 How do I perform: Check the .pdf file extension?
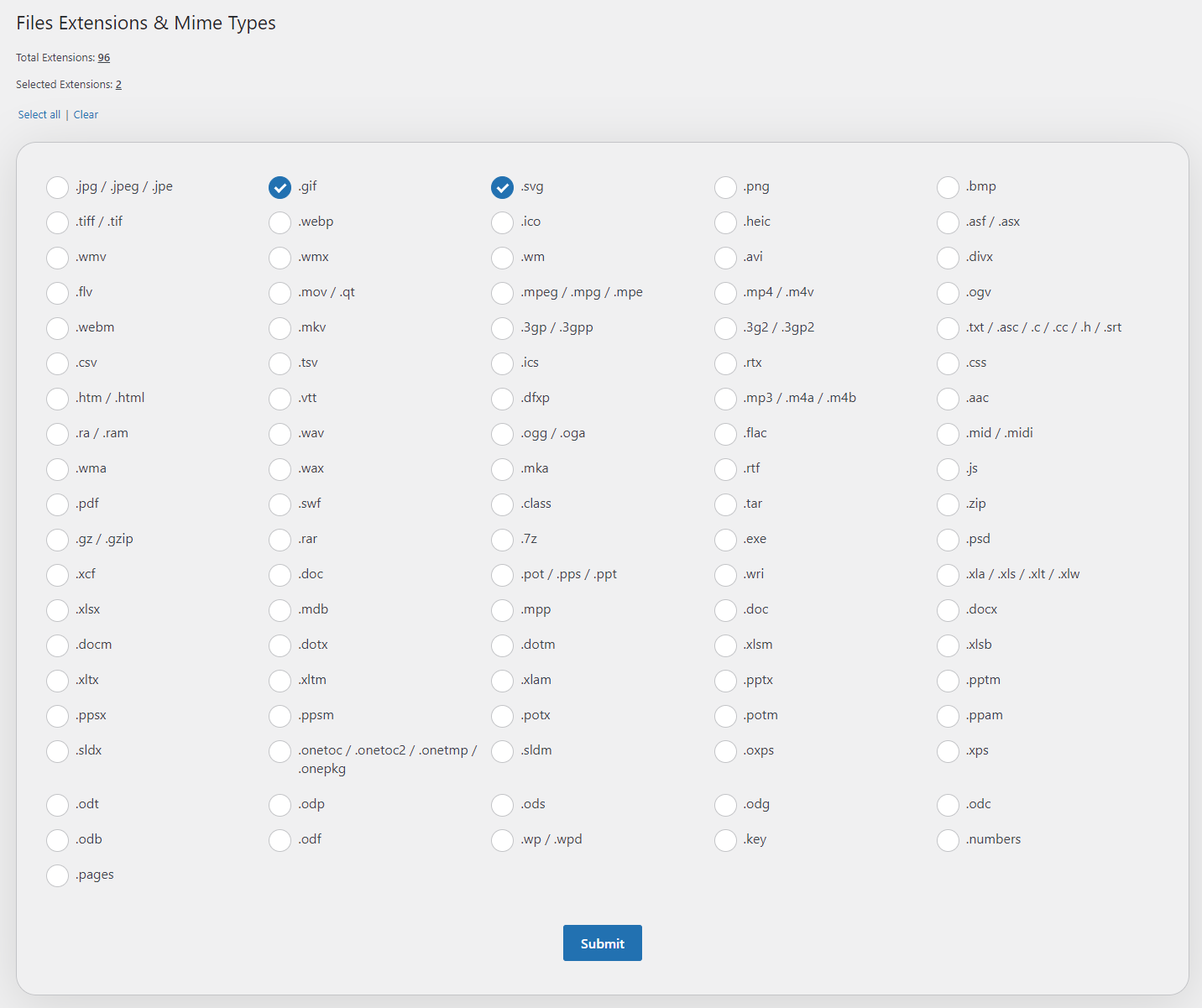57,504
